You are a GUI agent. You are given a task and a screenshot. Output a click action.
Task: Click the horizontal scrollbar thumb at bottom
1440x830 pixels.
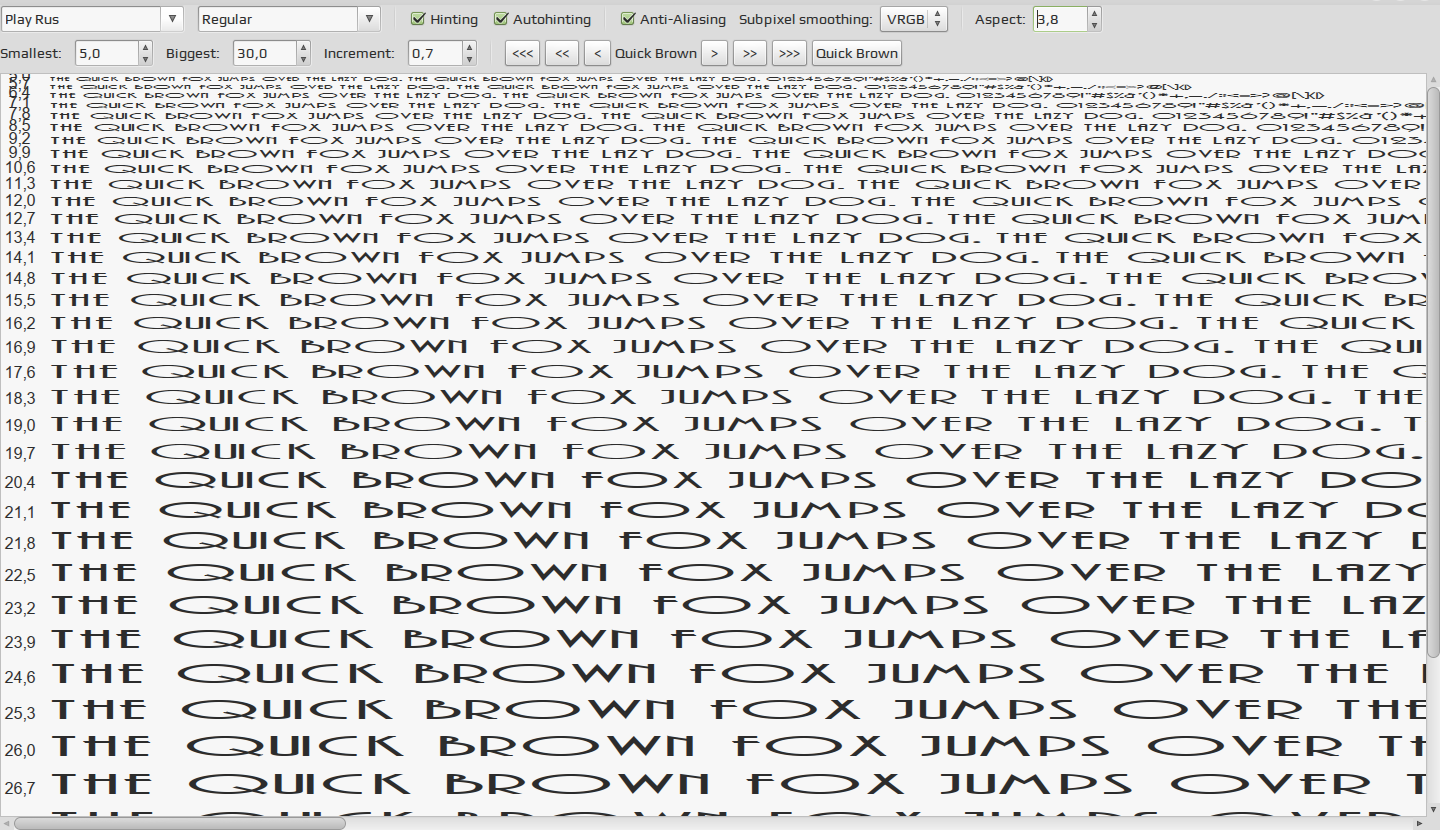tap(180, 823)
